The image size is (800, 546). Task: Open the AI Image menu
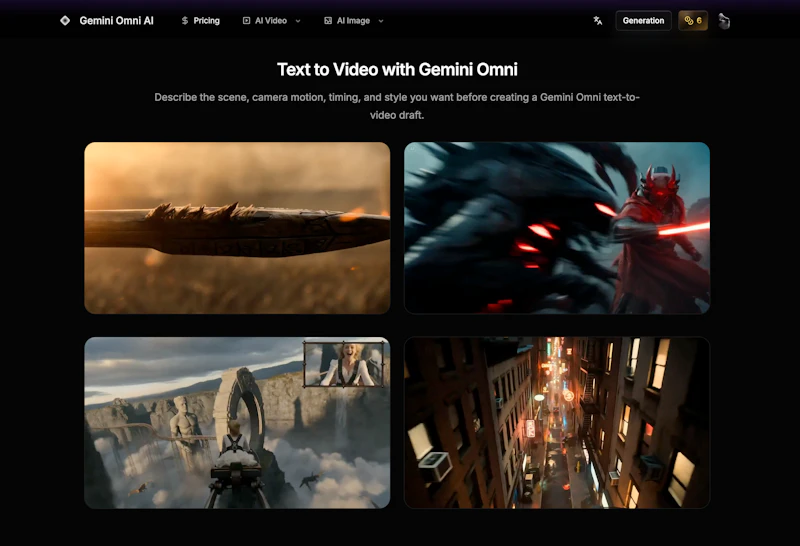pyautogui.click(x=354, y=20)
